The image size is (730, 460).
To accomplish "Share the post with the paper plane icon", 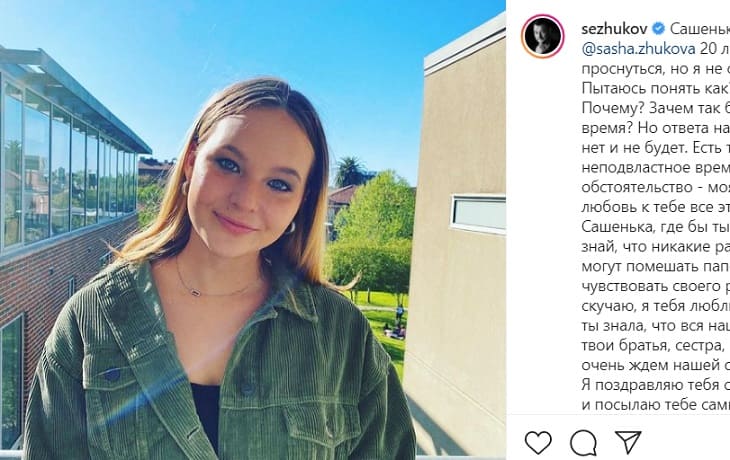I will [627, 442].
